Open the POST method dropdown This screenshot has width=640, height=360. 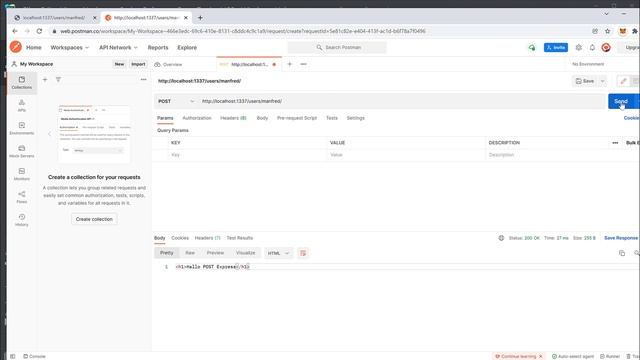tap(176, 101)
